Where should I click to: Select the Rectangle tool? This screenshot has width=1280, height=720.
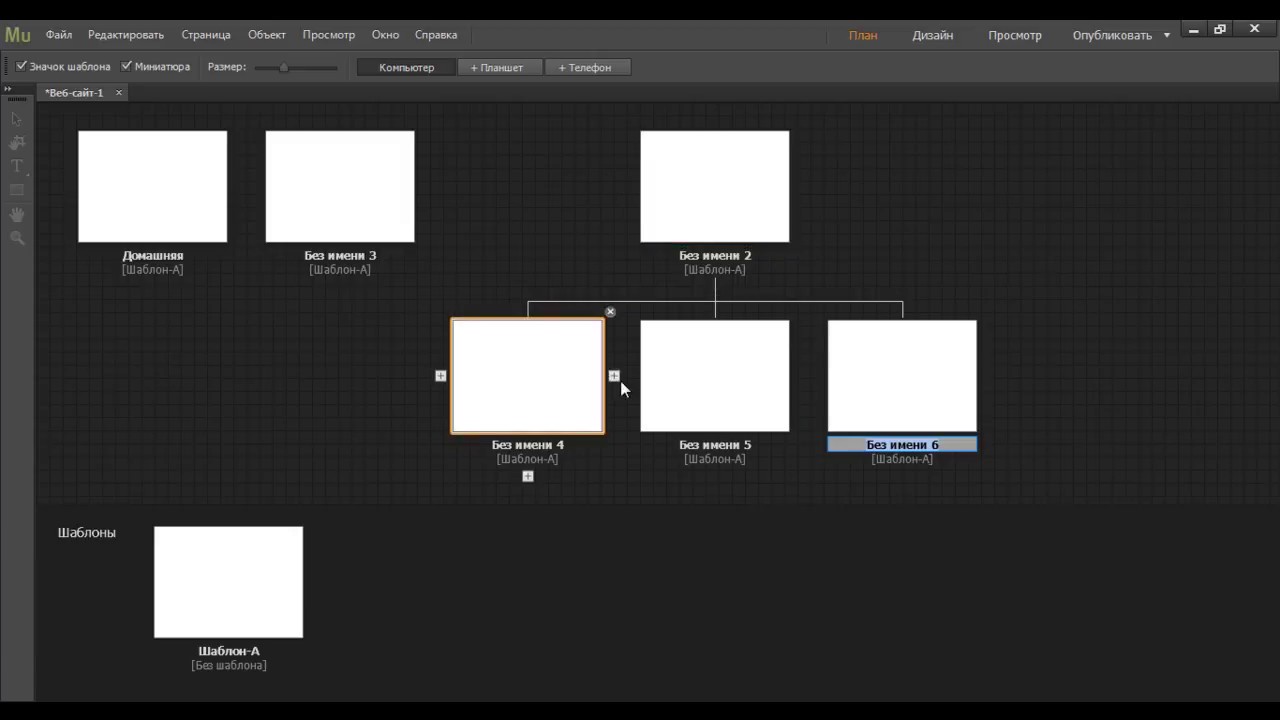point(17,190)
